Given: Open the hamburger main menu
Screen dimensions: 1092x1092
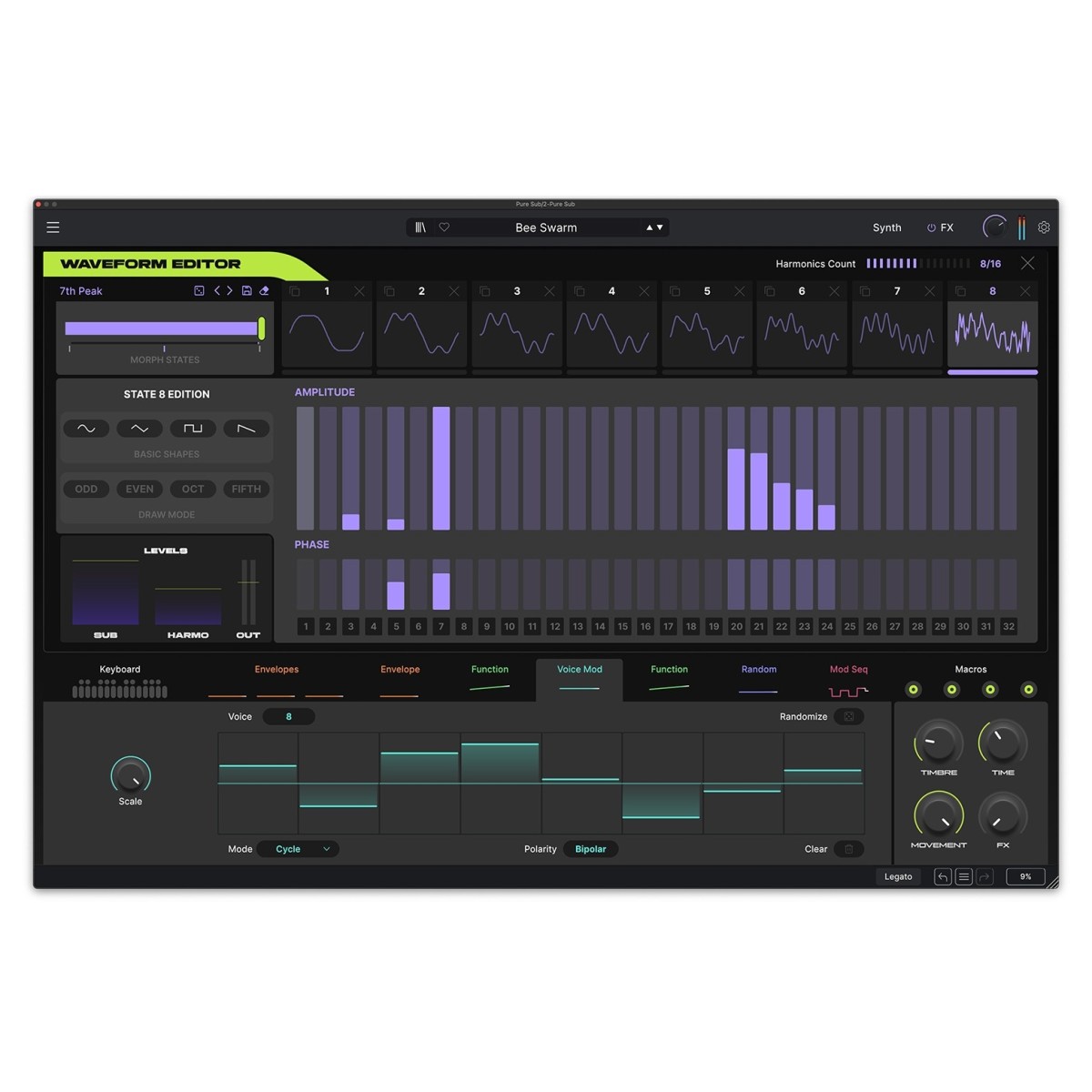Looking at the screenshot, I should click(x=53, y=227).
